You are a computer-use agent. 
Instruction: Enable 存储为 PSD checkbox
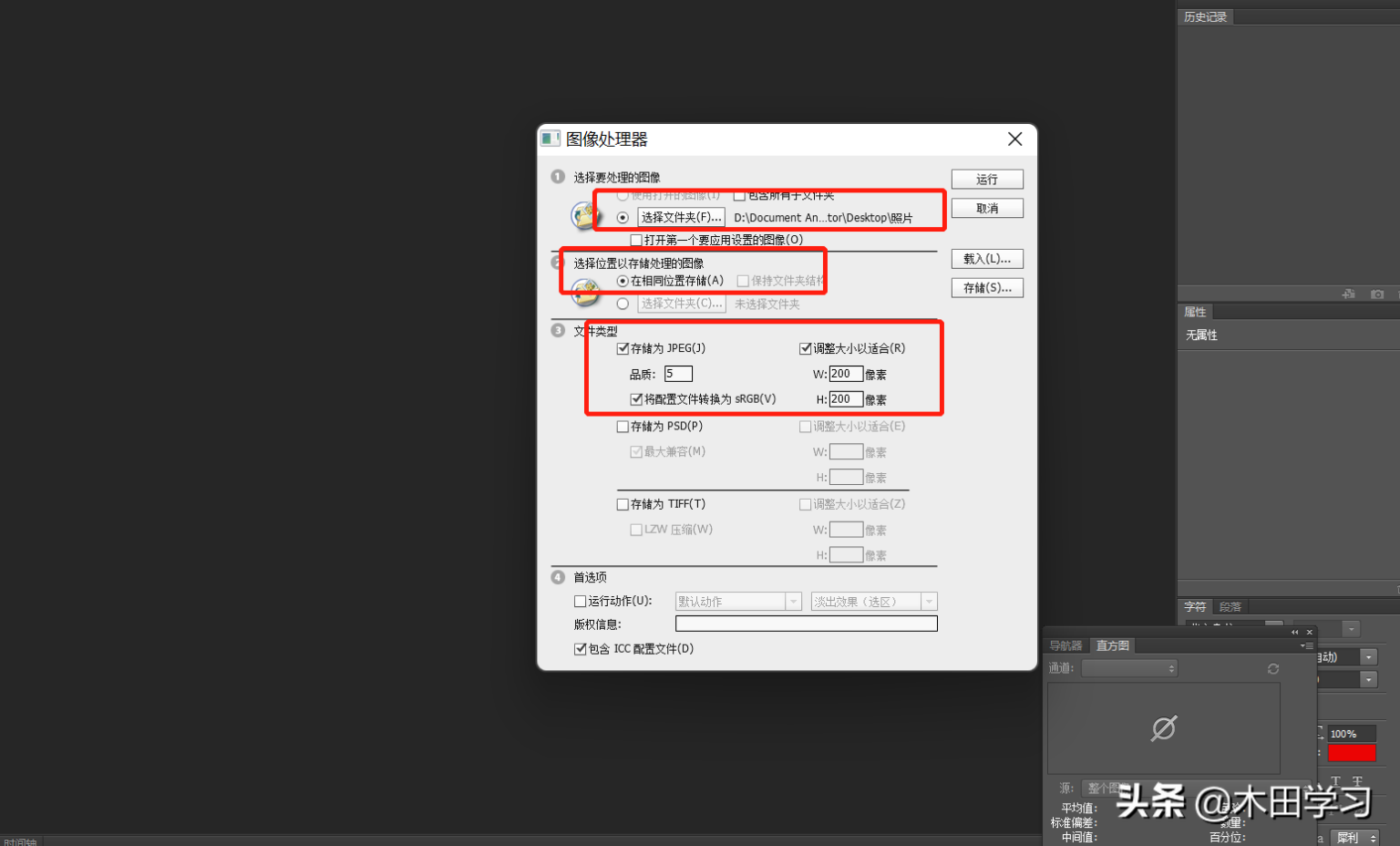coord(623,426)
